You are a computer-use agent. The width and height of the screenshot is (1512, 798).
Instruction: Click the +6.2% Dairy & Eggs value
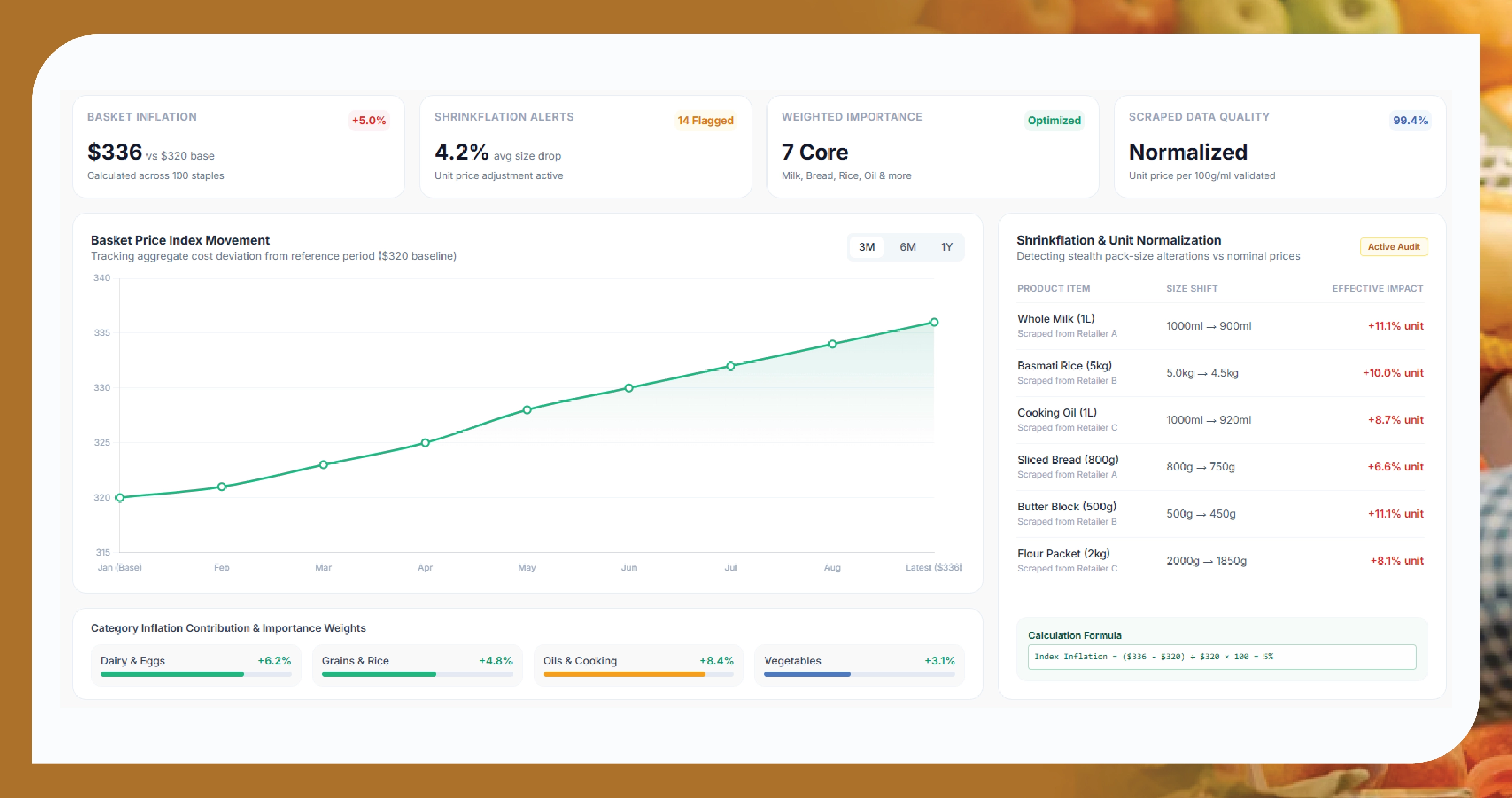[274, 661]
